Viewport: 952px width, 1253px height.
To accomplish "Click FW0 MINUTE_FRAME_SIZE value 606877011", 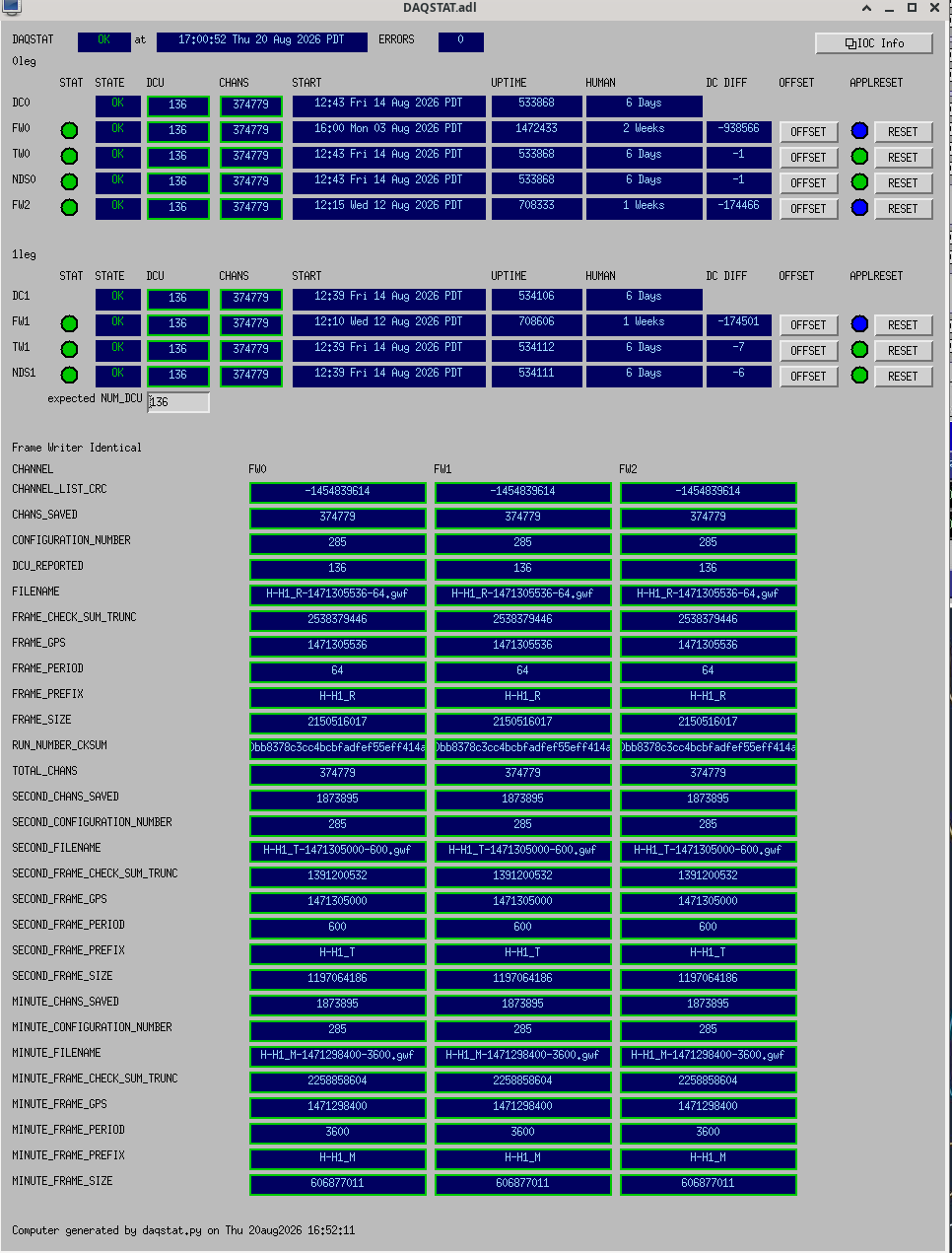I will (x=337, y=1183).
